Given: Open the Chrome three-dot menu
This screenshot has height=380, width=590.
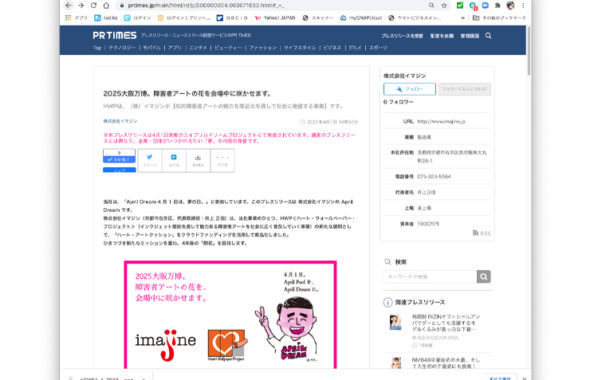Looking at the screenshot, I should pyautogui.click(x=523, y=5).
